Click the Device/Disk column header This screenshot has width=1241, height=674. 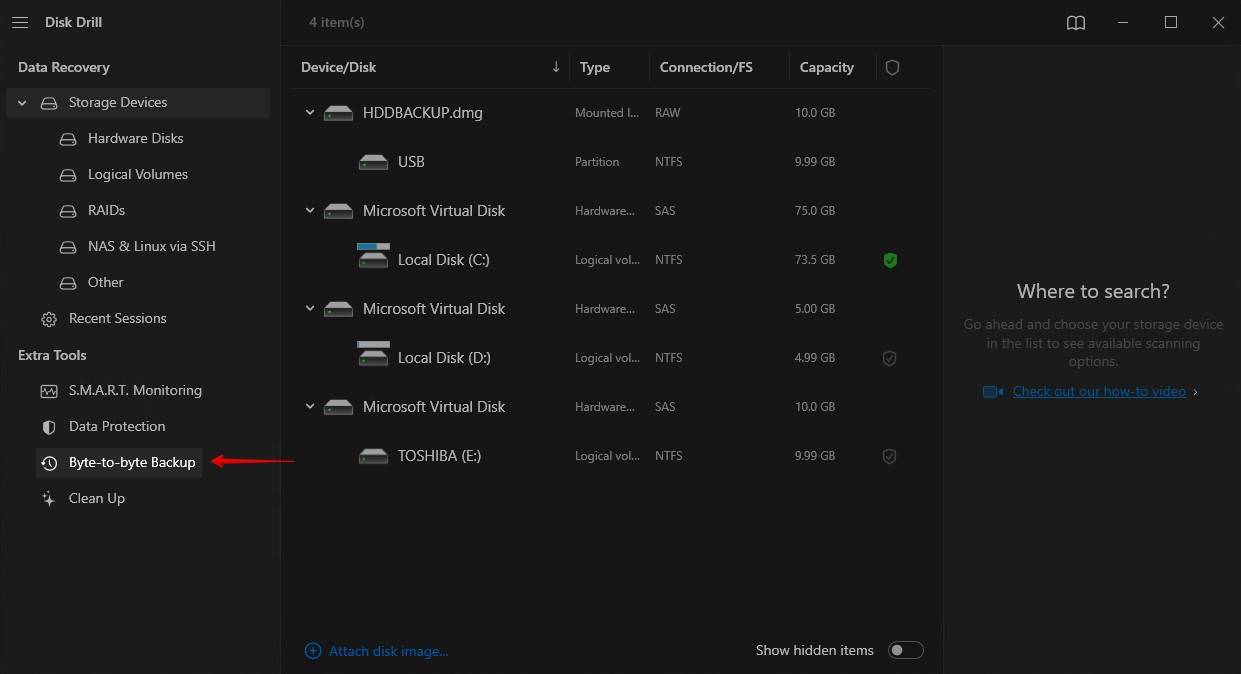tap(339, 68)
